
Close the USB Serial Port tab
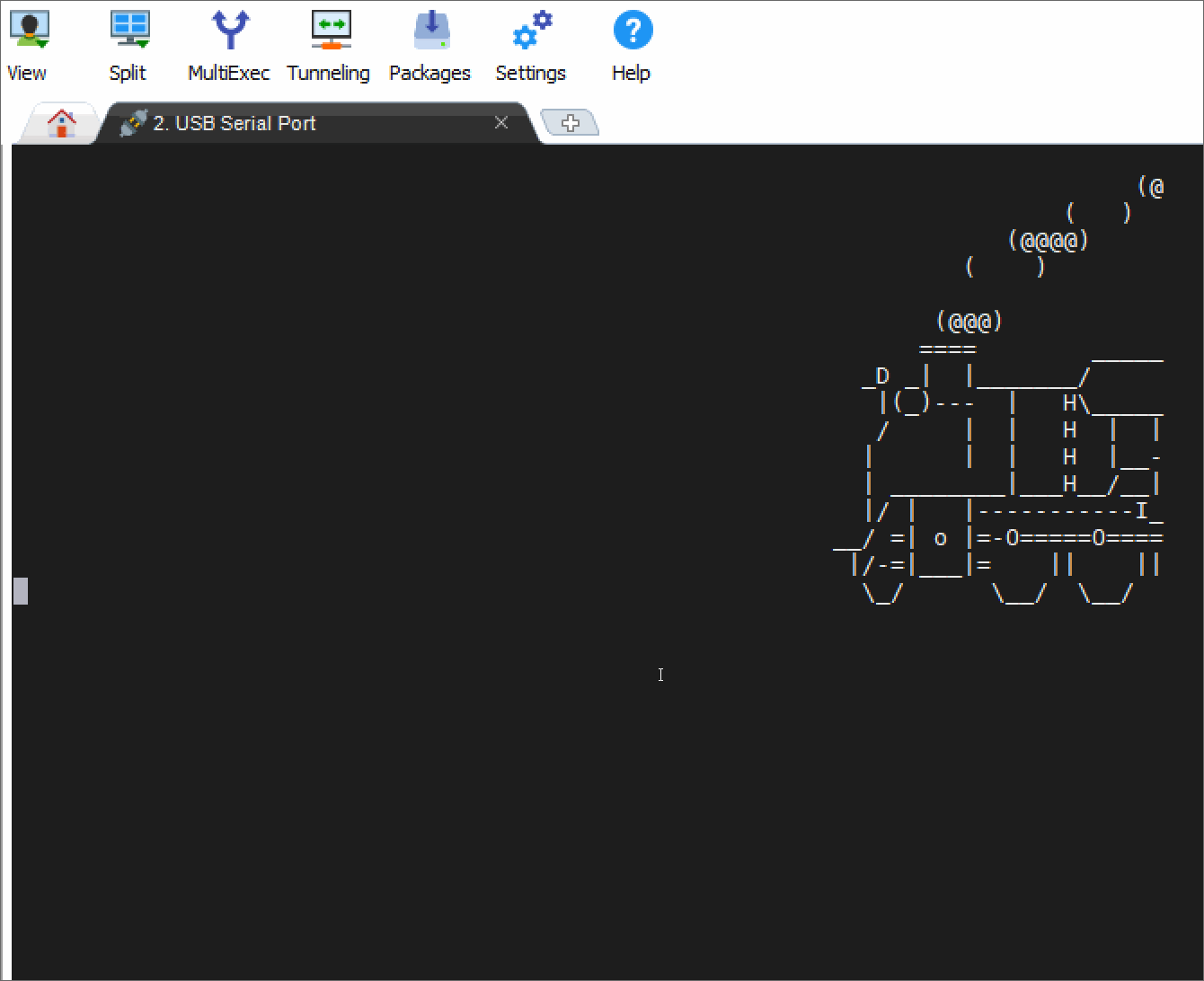tap(501, 123)
